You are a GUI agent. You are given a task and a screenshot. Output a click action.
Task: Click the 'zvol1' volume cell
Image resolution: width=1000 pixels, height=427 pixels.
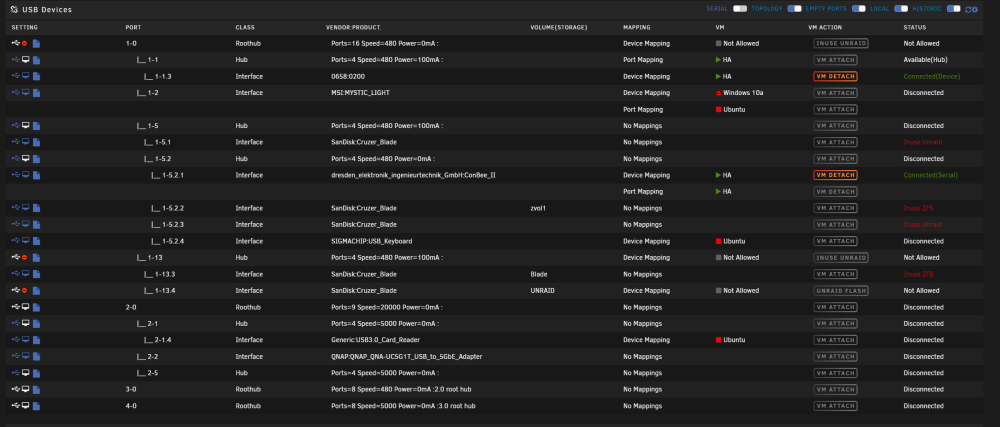(x=538, y=208)
